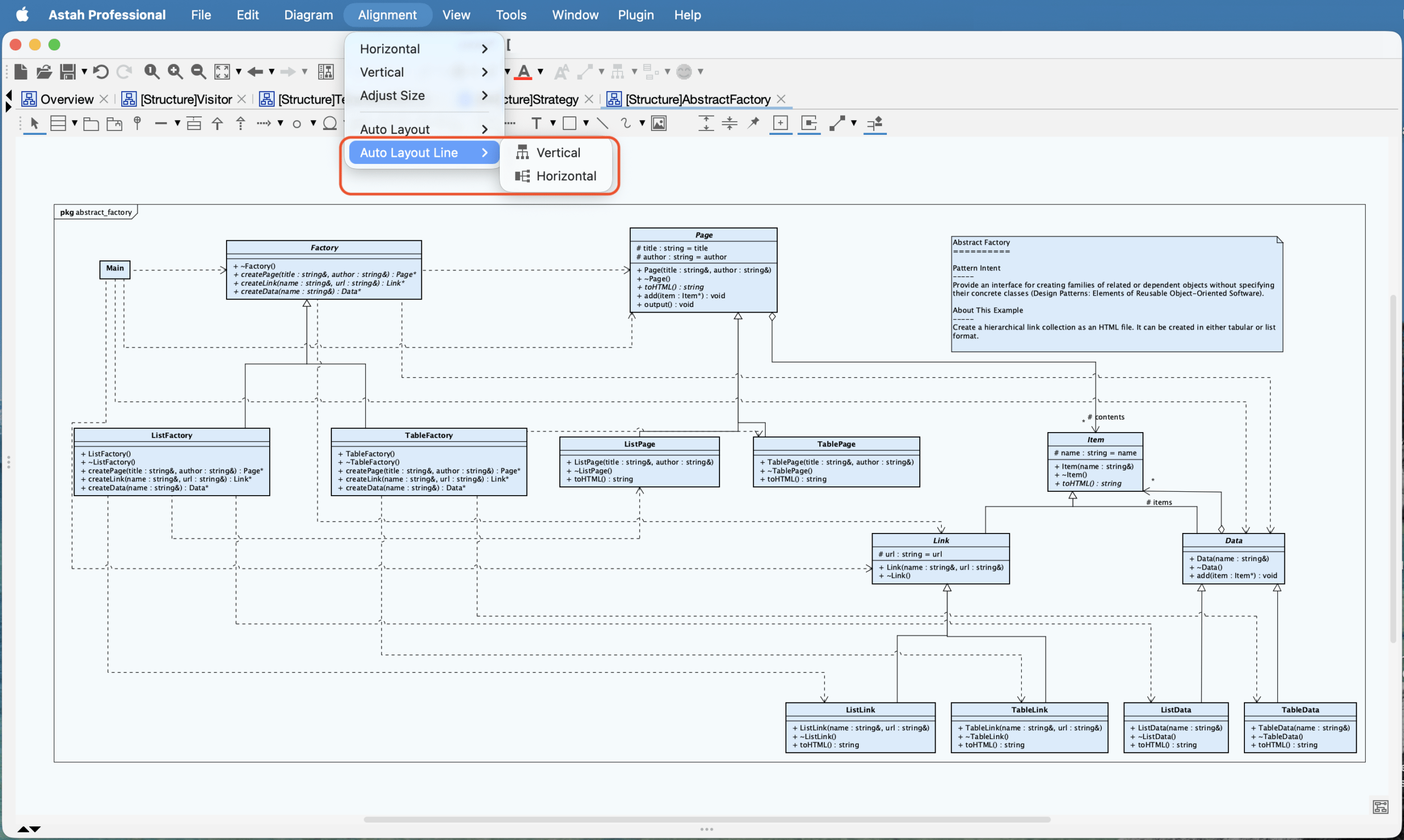Pick the Class creation tool
The image size is (1404, 840).
point(58,123)
